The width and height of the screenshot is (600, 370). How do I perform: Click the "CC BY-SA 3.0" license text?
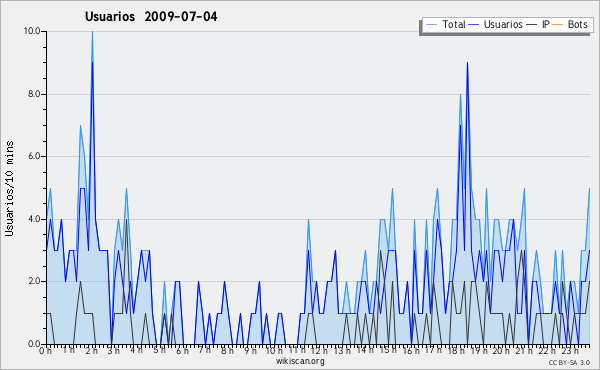click(569, 362)
